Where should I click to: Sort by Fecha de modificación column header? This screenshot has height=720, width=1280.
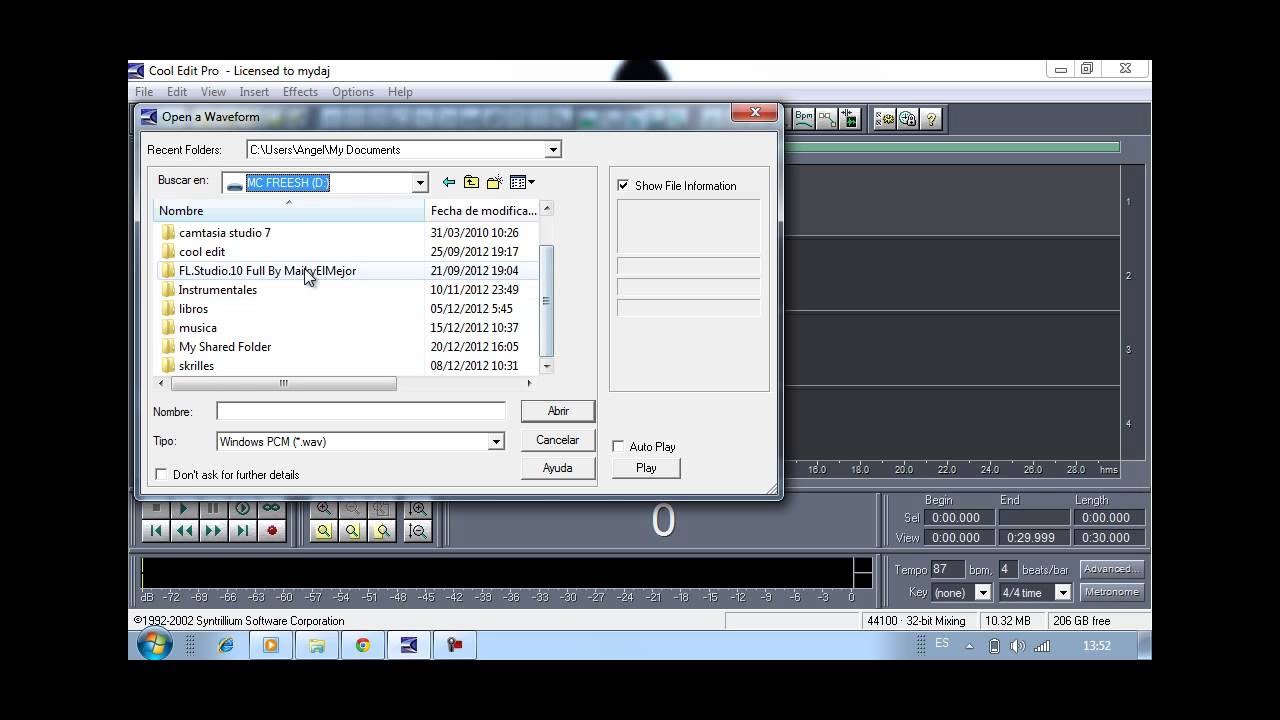pos(482,211)
